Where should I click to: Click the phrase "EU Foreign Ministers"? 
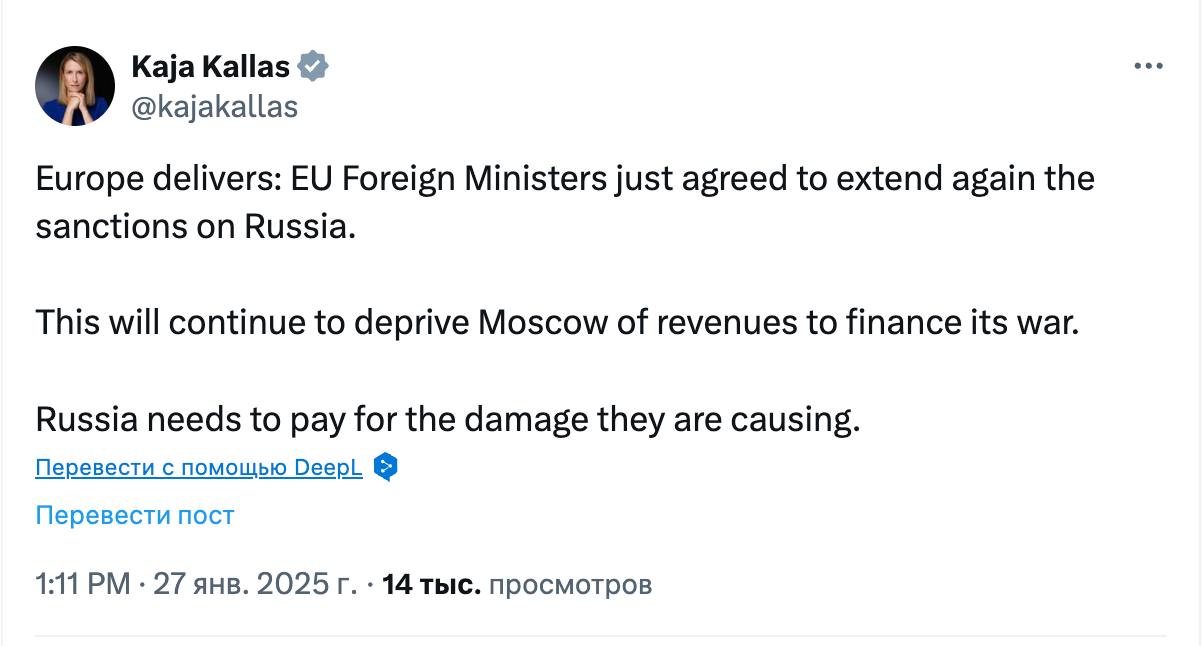(449, 179)
